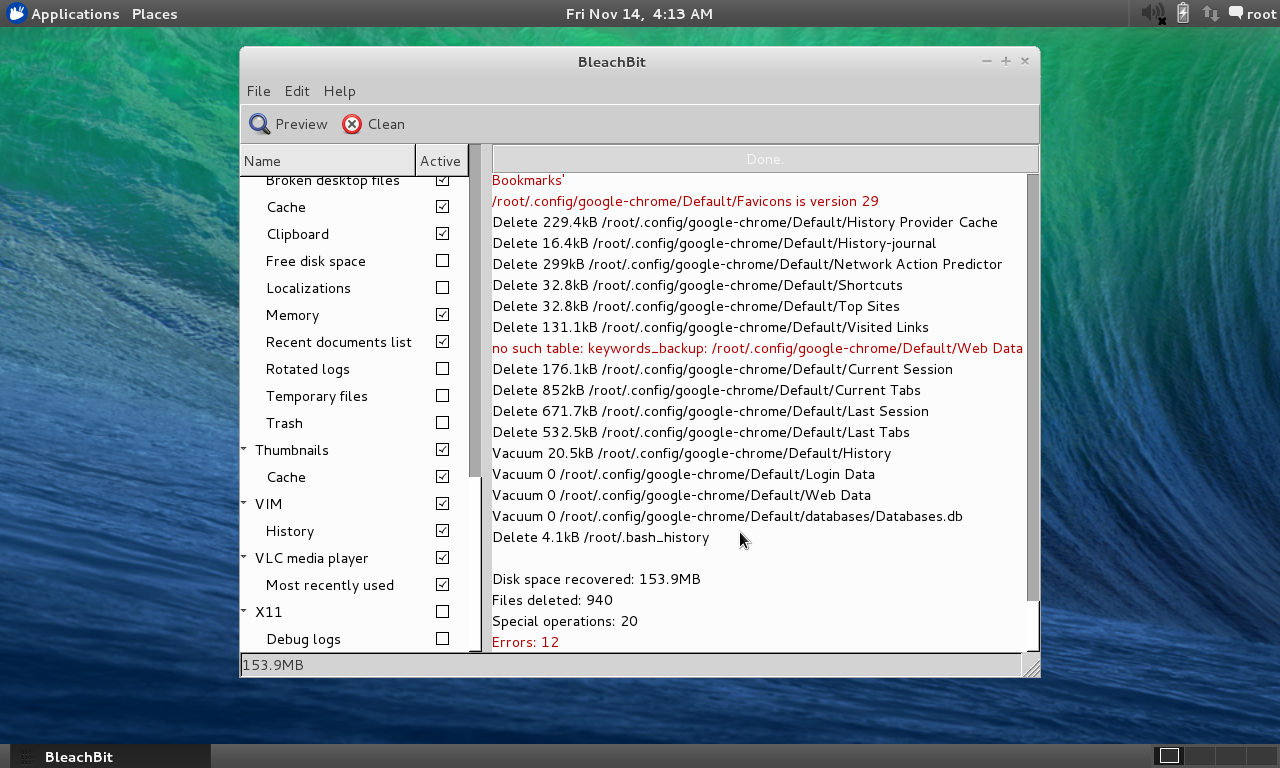Enable the Free disk space checkbox
Viewport: 1280px width, 768px height.
click(442, 260)
